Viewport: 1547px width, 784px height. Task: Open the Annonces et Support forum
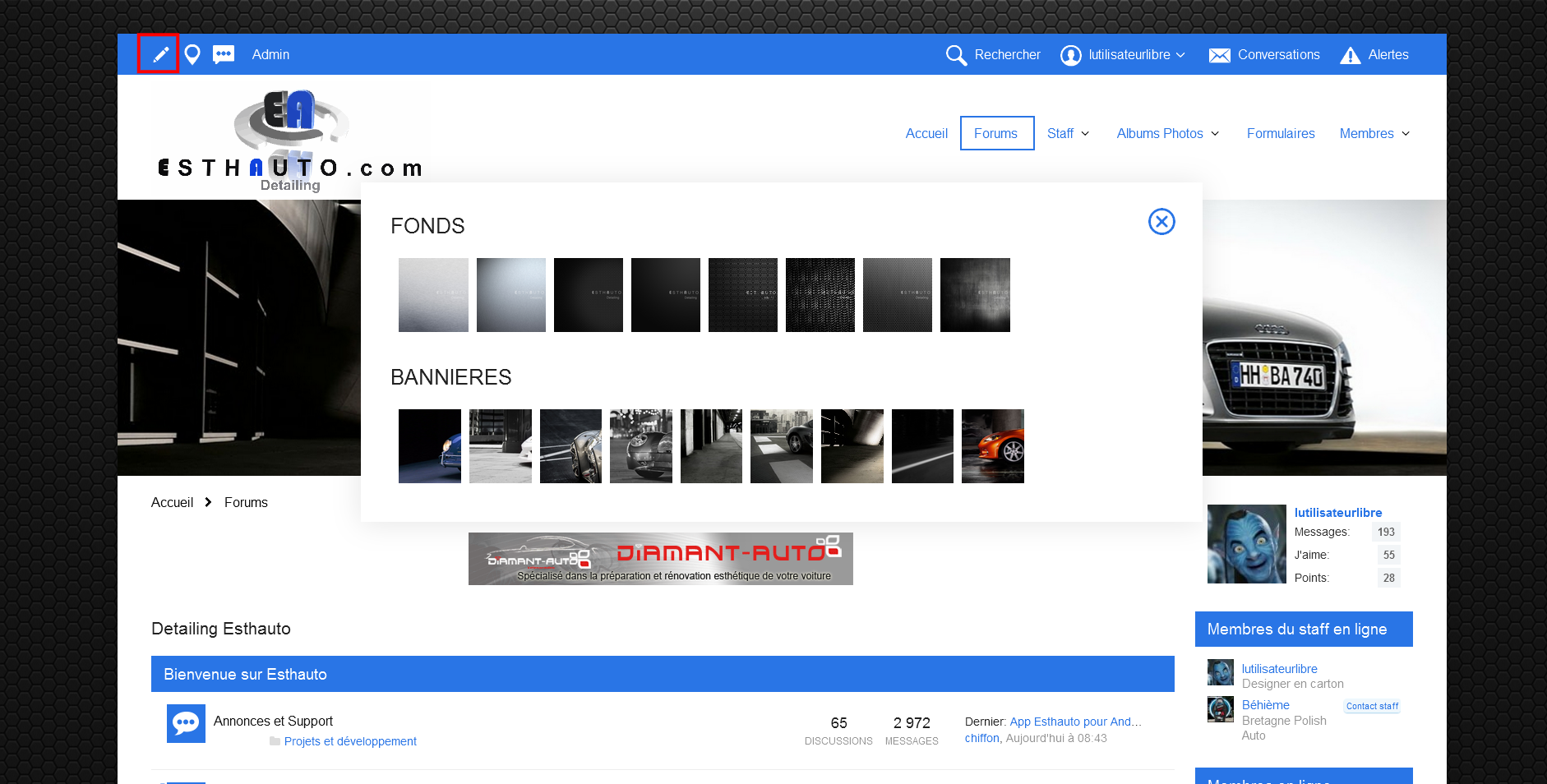click(273, 721)
